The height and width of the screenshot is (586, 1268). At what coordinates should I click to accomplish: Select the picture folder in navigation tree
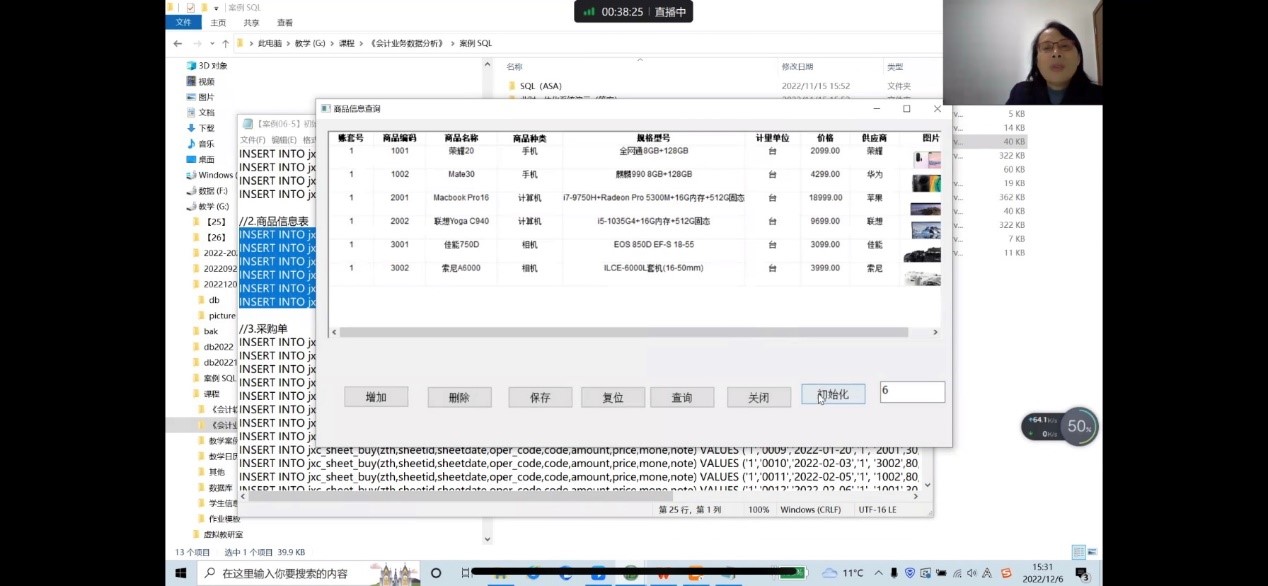pyautogui.click(x=222, y=315)
